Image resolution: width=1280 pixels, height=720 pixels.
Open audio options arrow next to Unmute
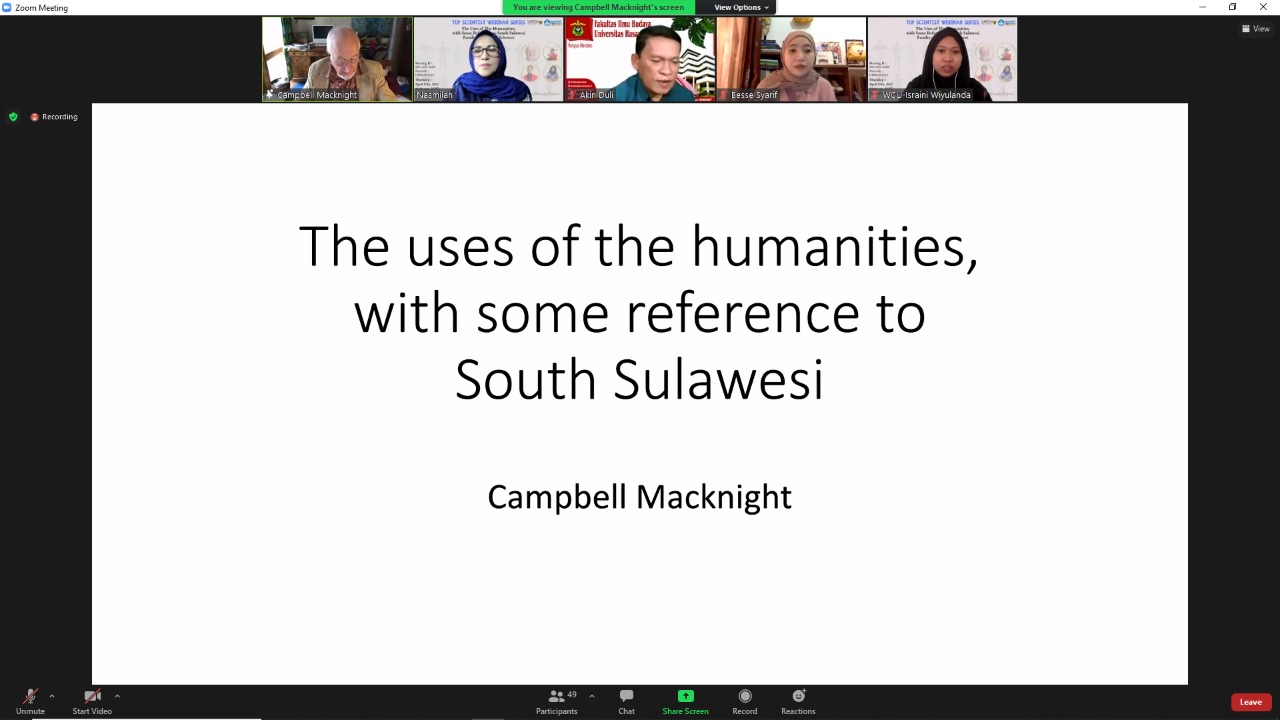tap(52, 696)
